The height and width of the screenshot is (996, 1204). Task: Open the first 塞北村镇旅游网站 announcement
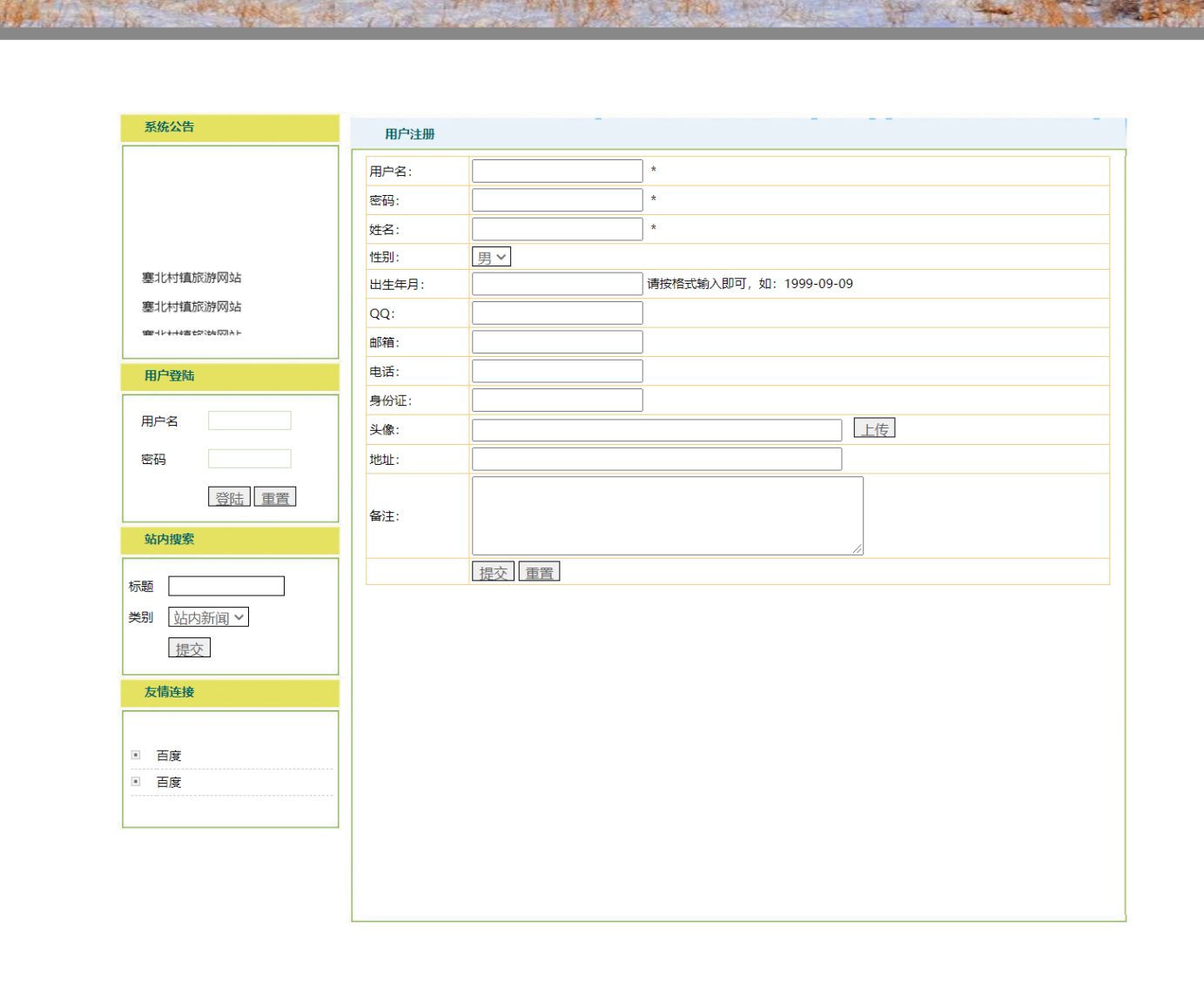tap(192, 278)
